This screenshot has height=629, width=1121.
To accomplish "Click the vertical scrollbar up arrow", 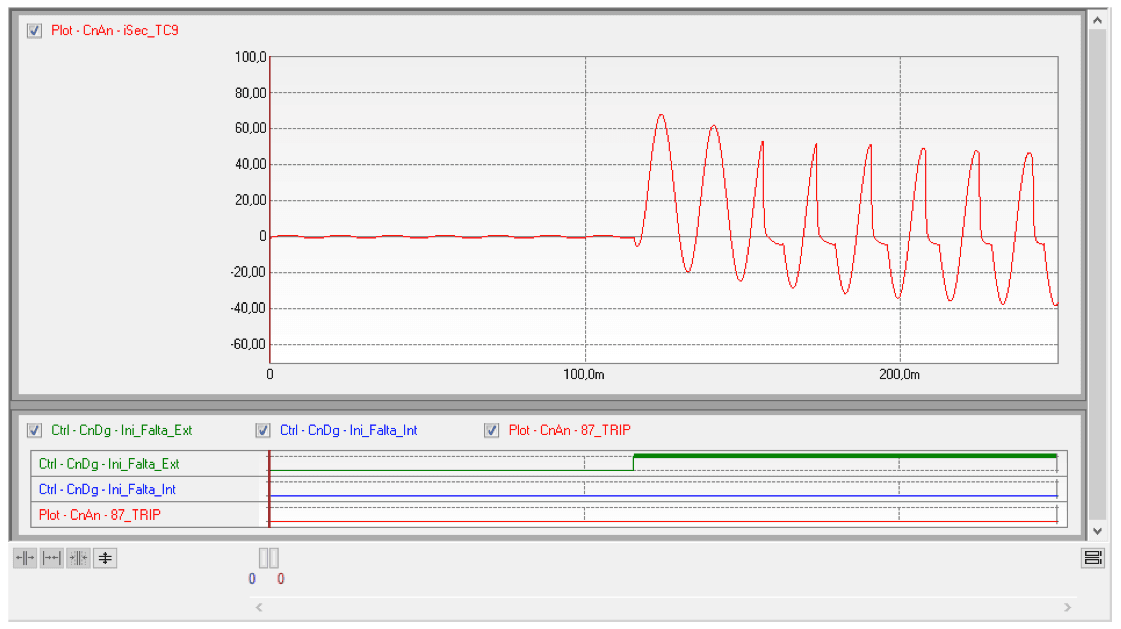I will (1097, 20).
